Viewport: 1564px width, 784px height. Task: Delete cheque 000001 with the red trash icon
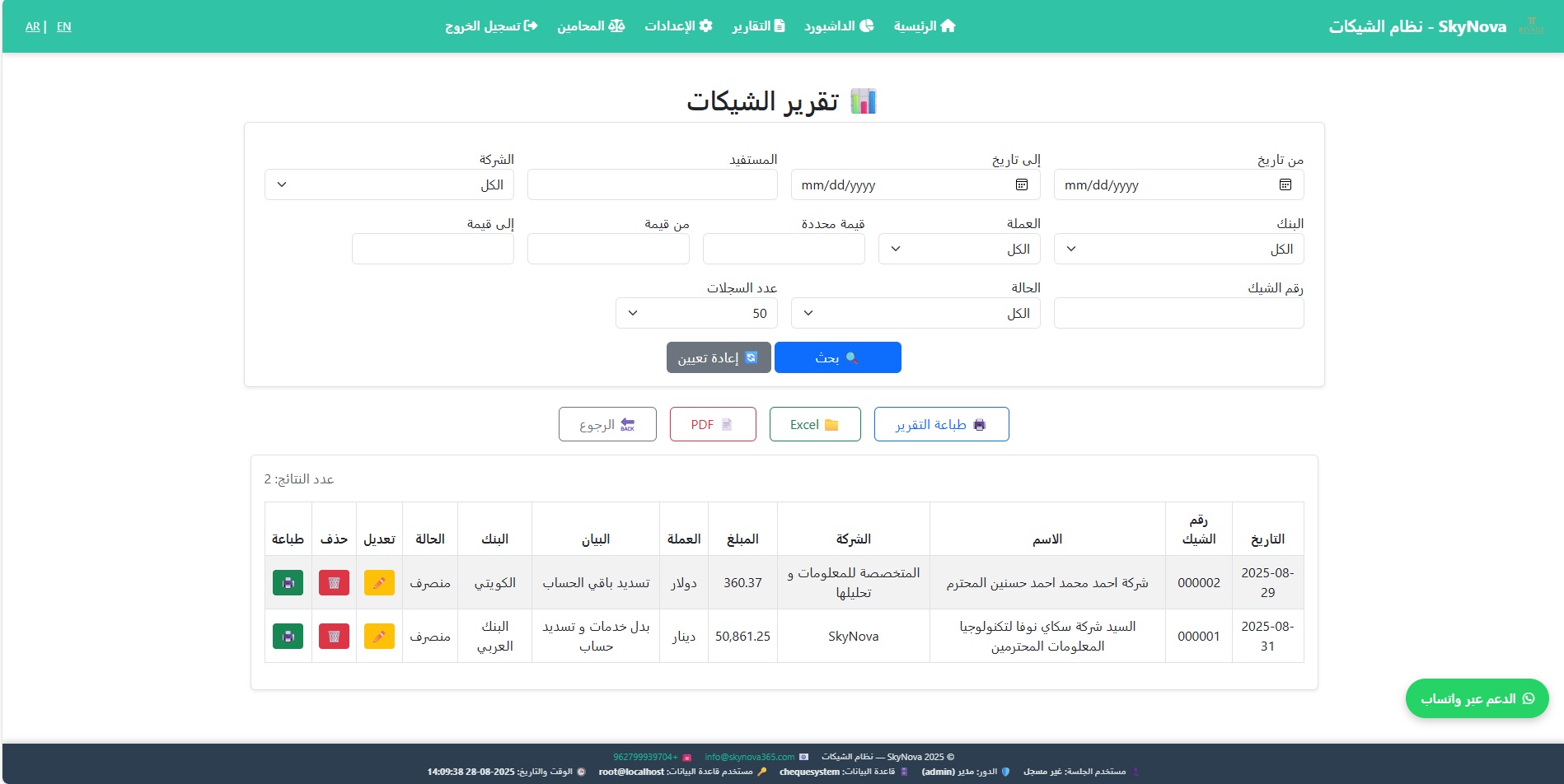[334, 637]
